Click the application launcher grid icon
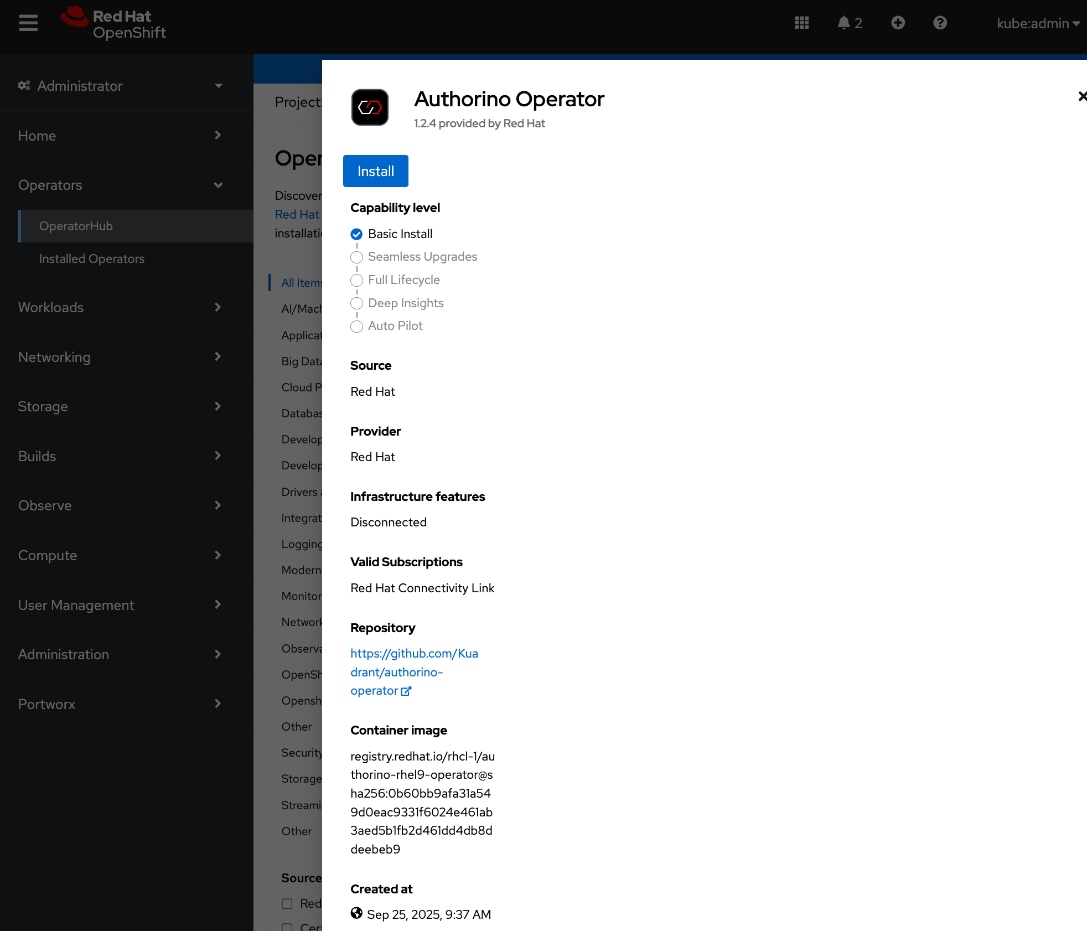The height and width of the screenshot is (931, 1087). pyautogui.click(x=801, y=22)
